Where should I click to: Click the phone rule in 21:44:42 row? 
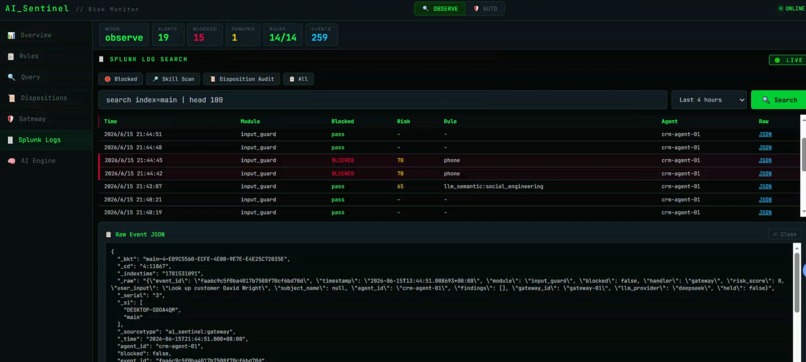[x=452, y=174]
